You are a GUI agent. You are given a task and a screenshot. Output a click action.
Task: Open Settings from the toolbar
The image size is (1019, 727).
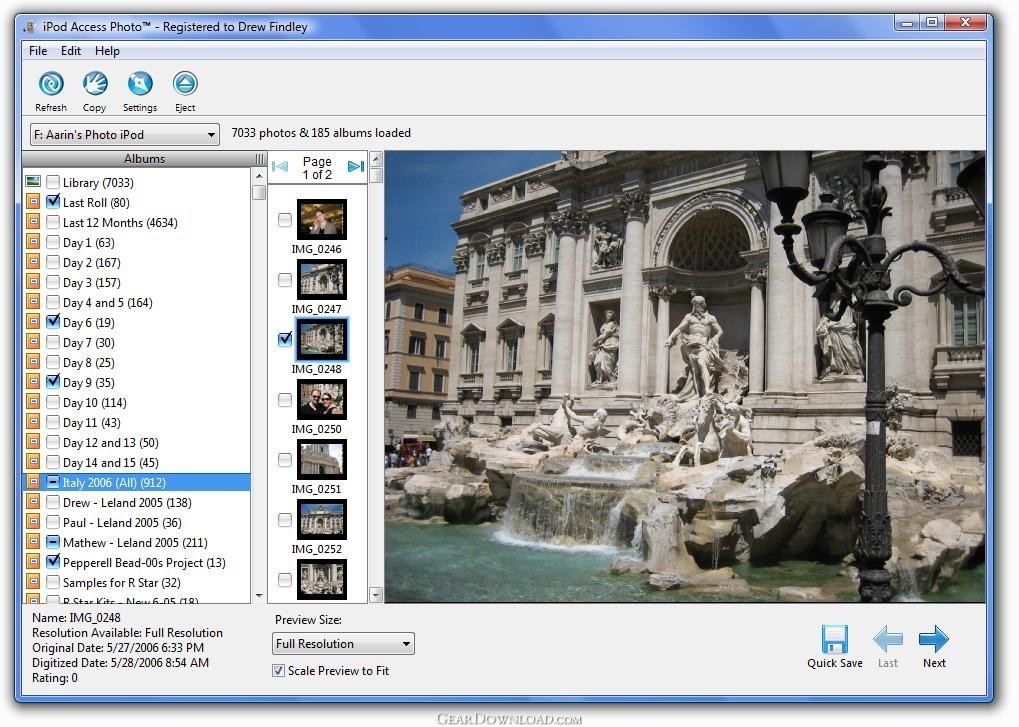coord(140,84)
